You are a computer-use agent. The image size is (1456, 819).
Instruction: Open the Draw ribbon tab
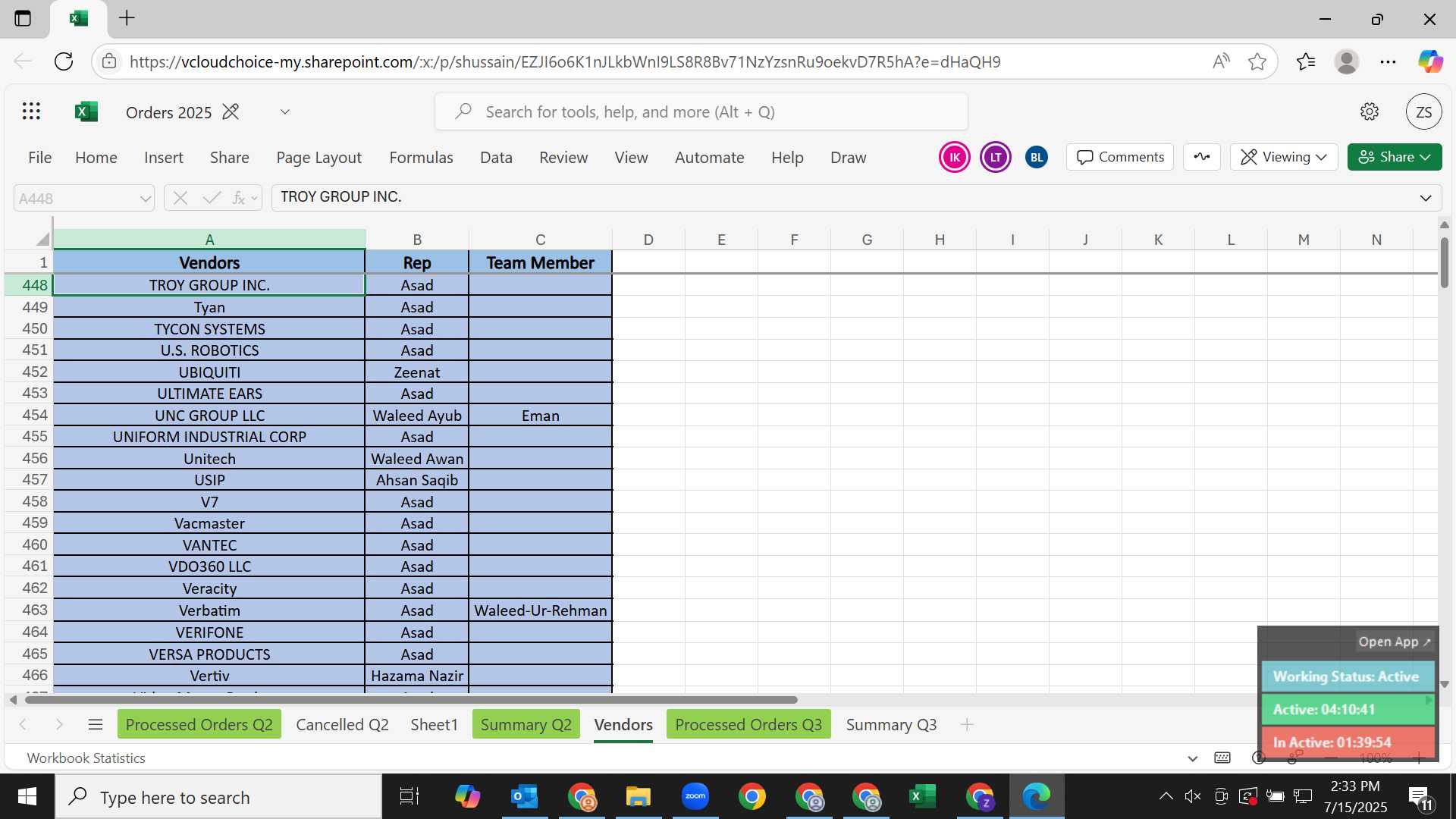848,157
